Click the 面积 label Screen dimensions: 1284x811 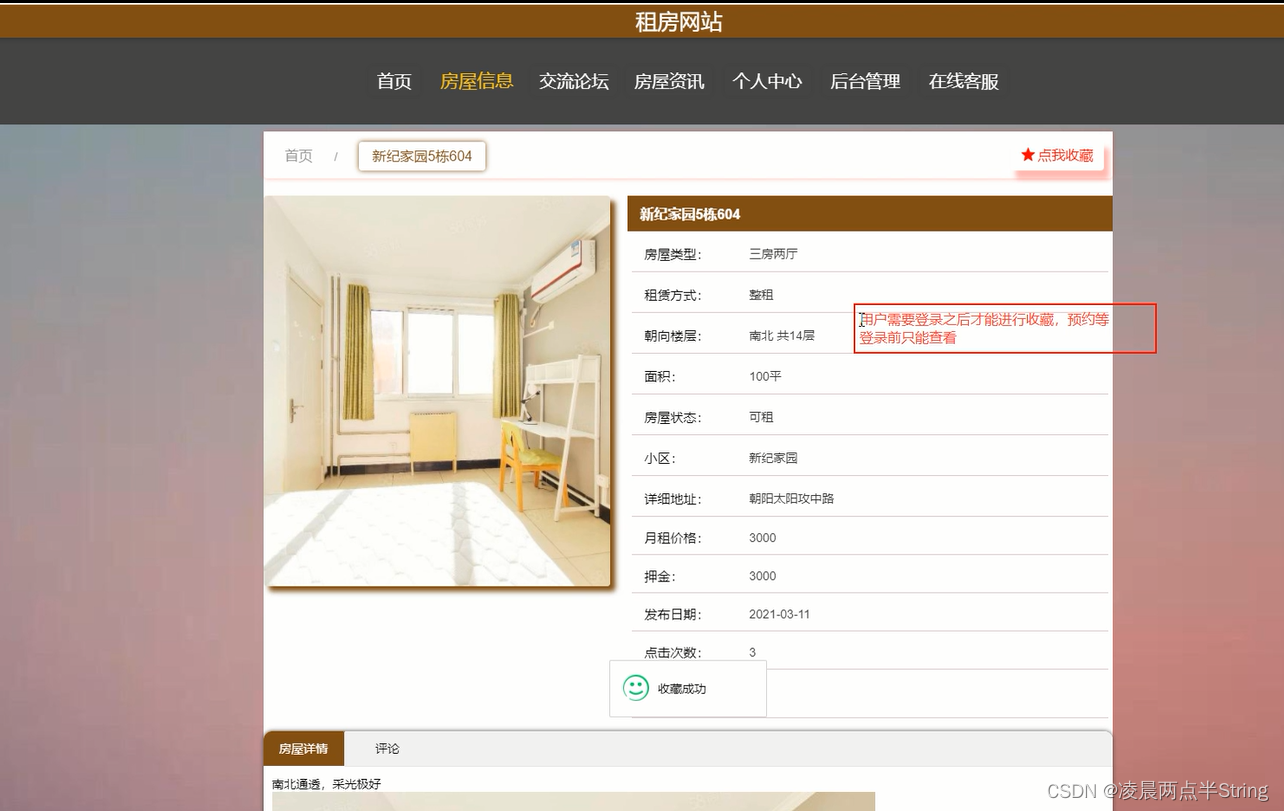[660, 376]
